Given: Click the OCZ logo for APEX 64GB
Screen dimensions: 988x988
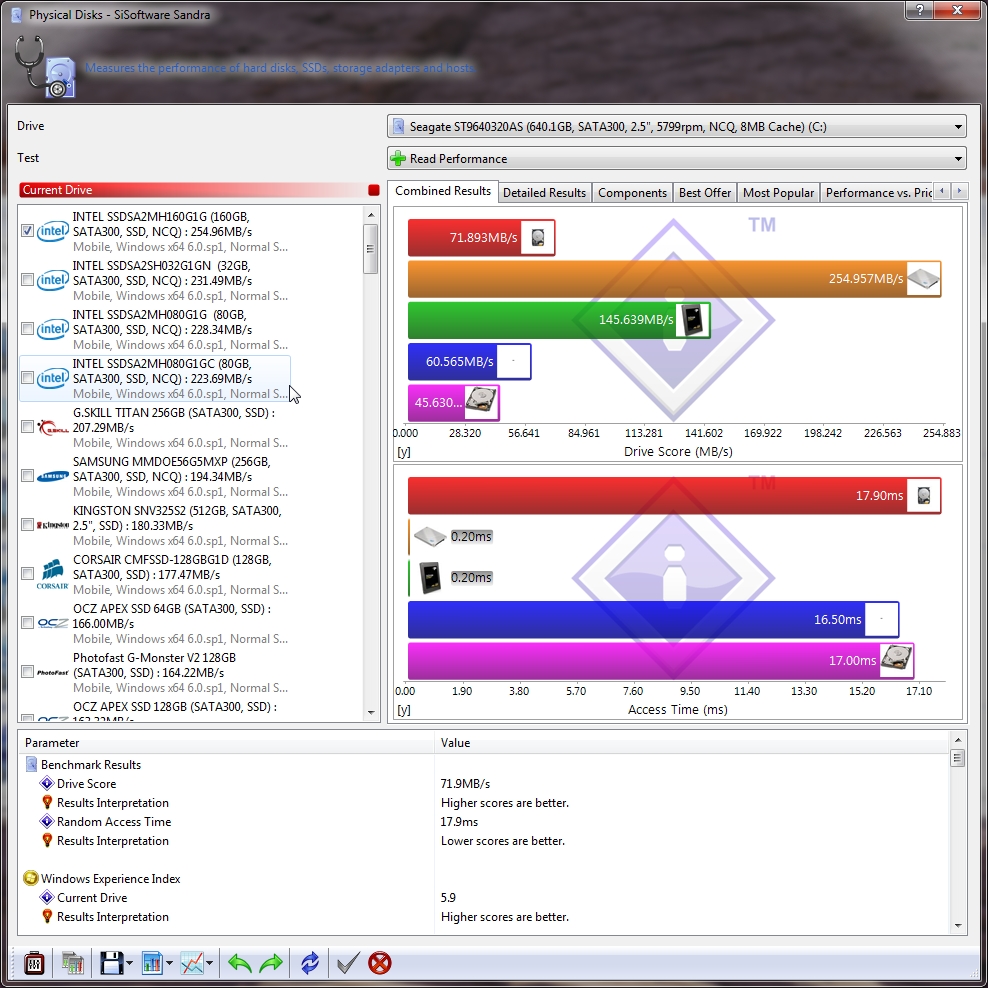Looking at the screenshot, I should (x=53, y=623).
